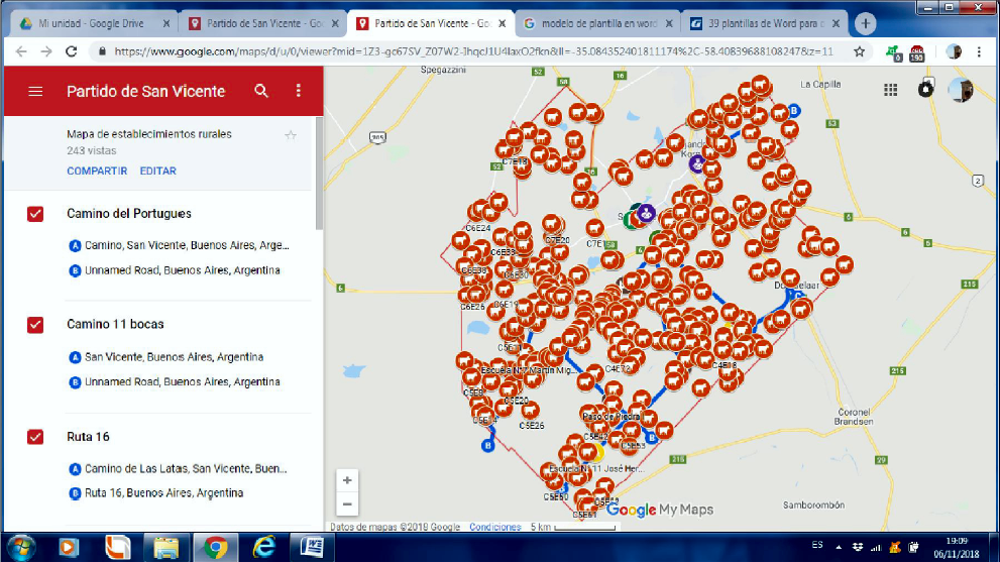This screenshot has height=562, width=1000.
Task: Open the media player icon on taskbar
Action: pyautogui.click(x=68, y=548)
